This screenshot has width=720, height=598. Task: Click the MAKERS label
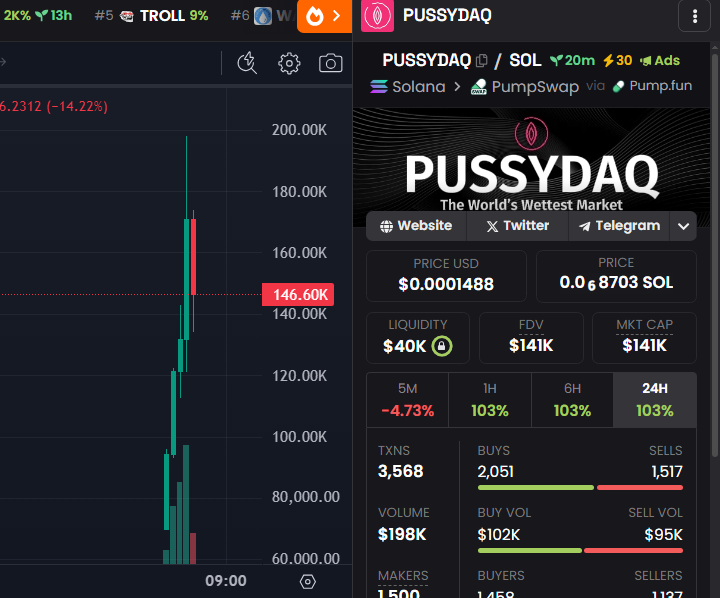(x=403, y=576)
